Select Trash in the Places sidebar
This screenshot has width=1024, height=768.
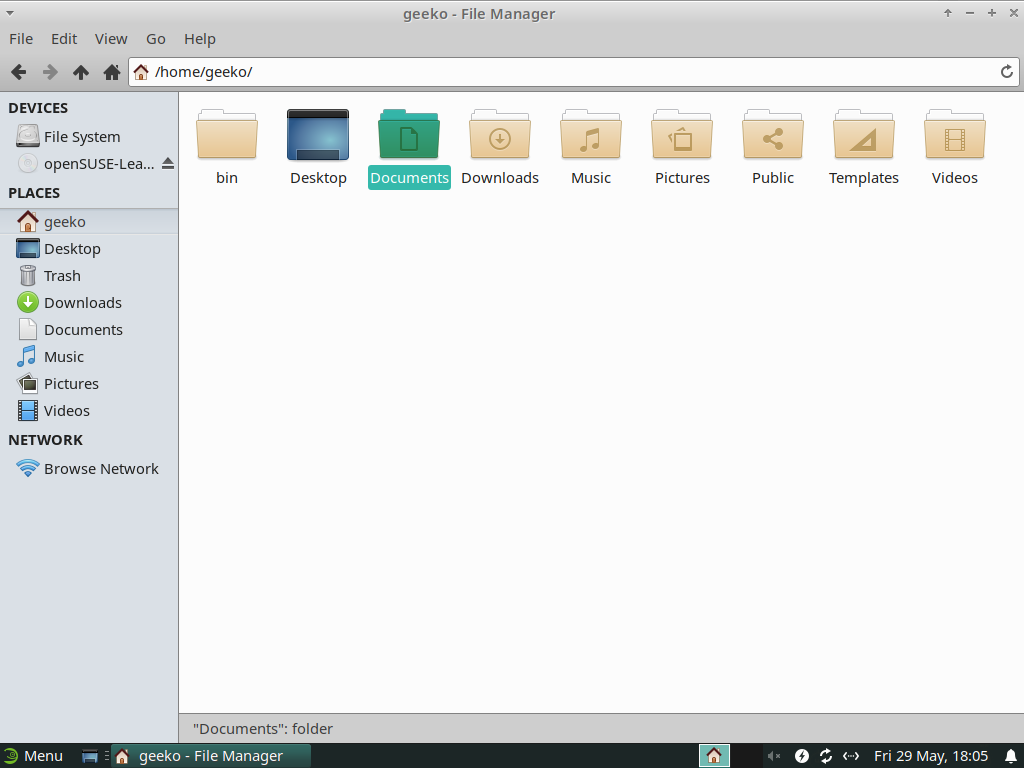tap(62, 276)
